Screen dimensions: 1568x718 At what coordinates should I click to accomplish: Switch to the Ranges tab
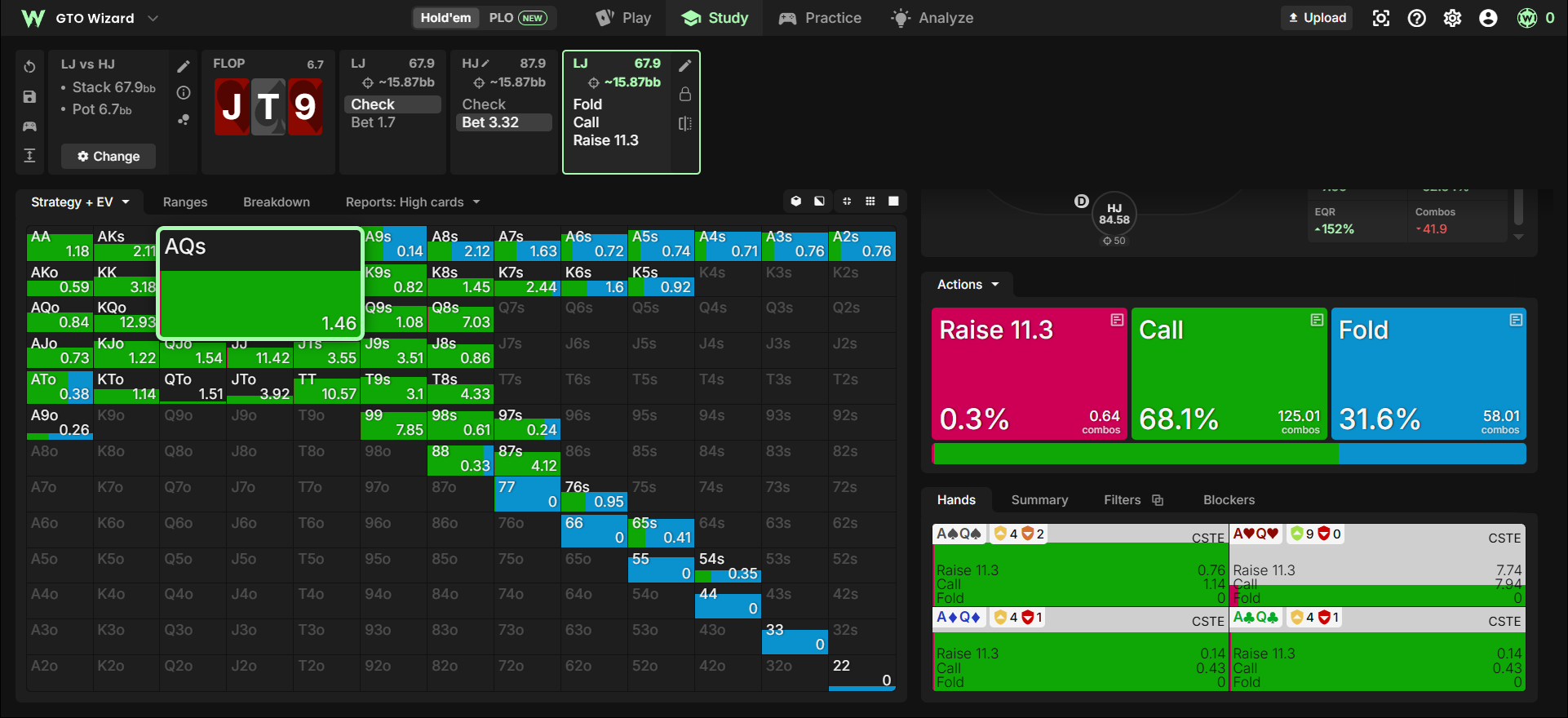(185, 202)
